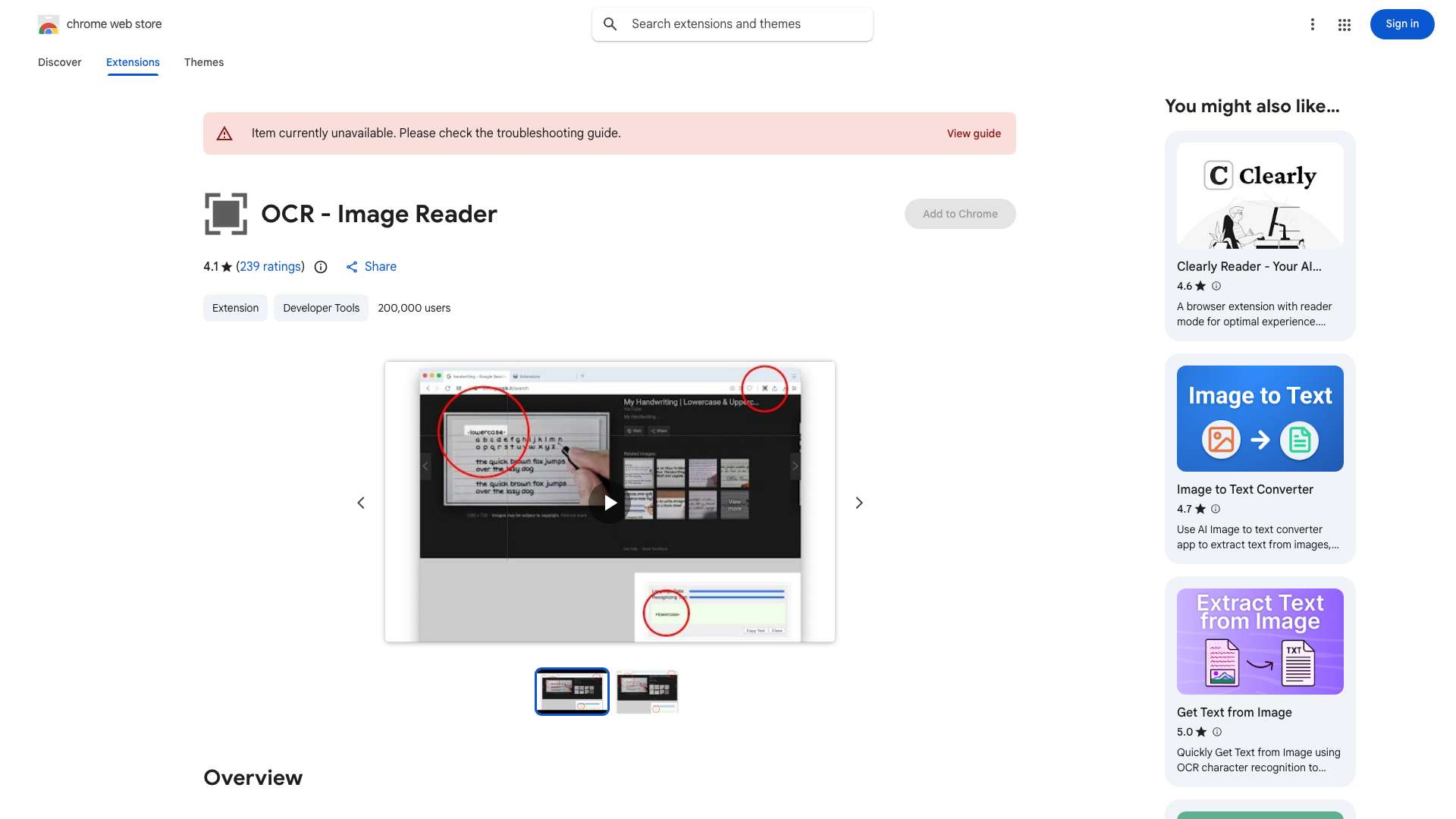1456x819 pixels.
Task: Click the Developer Tools category chip
Action: coord(322,308)
